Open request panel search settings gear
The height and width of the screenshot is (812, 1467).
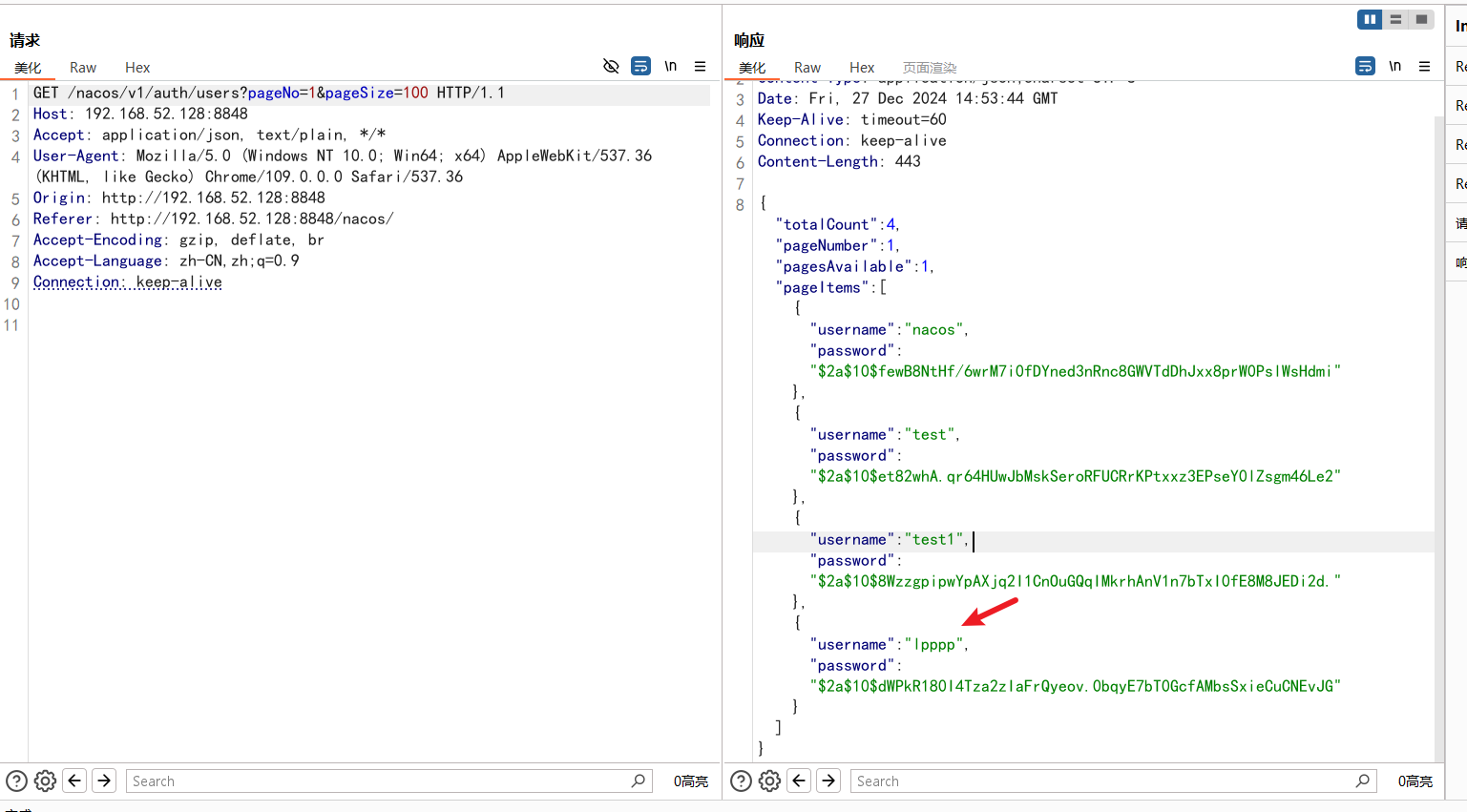tap(45, 781)
